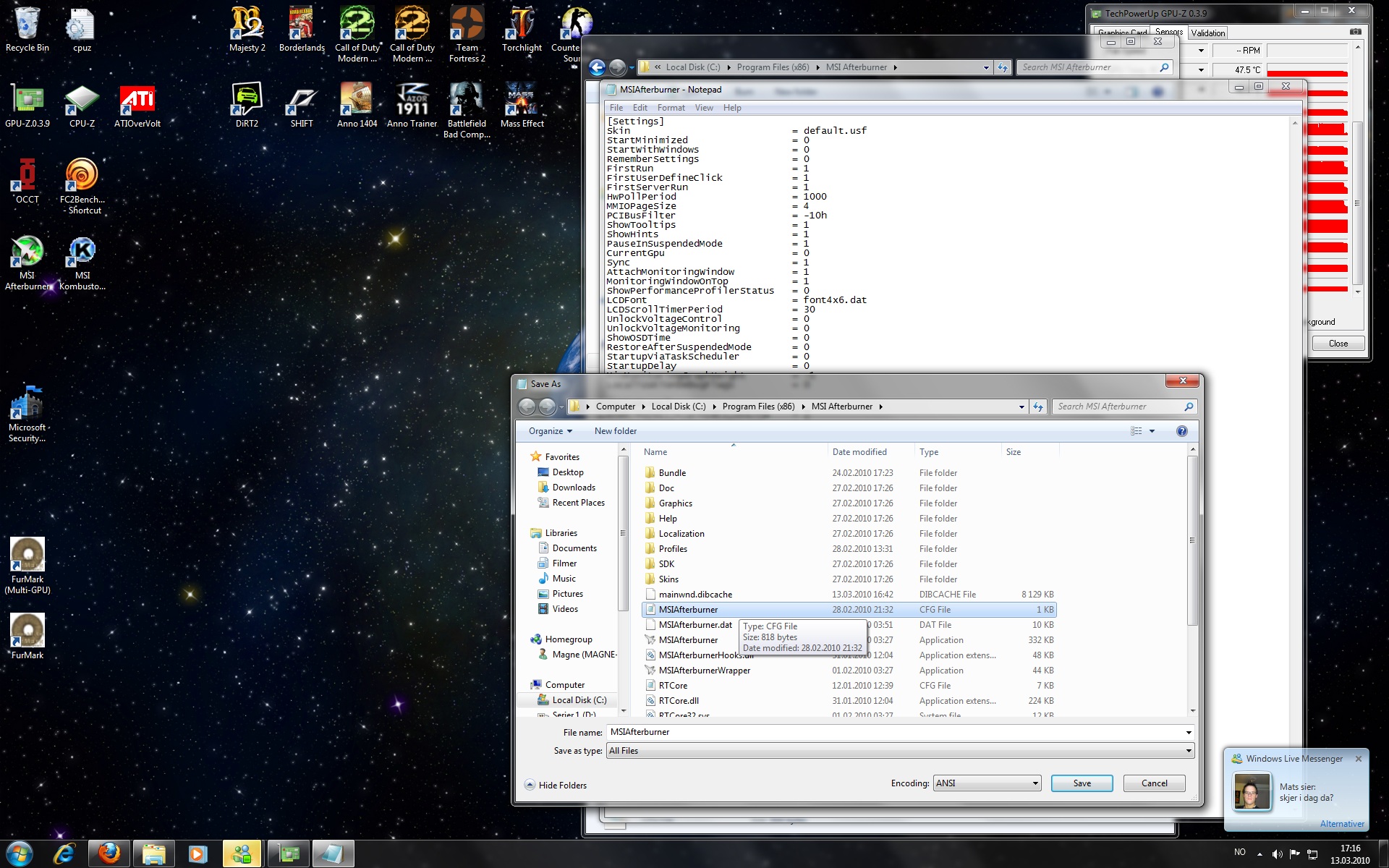Screen dimensions: 1389x868
Task: Open Internet Explorer from the taskbar
Action: coord(64,854)
